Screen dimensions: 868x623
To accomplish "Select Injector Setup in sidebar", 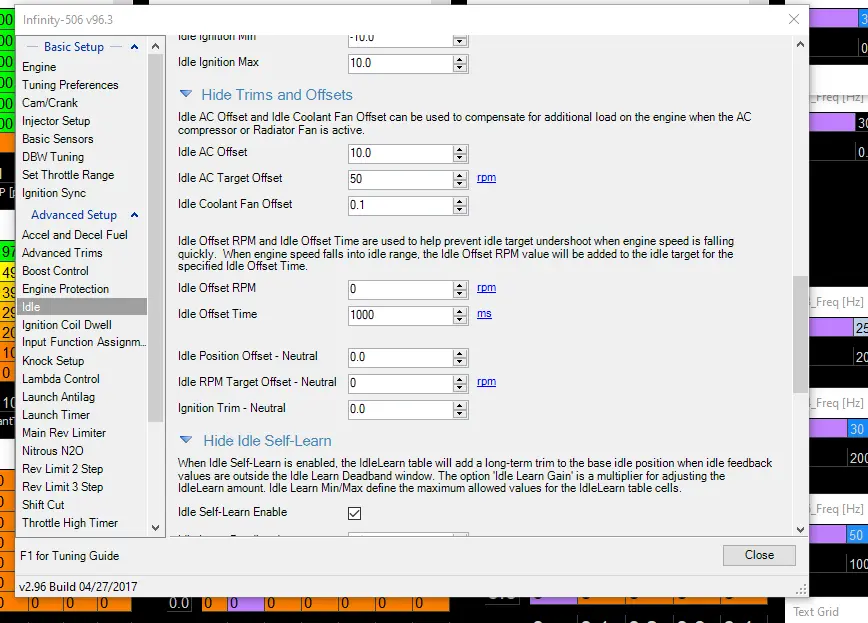I will click(56, 121).
